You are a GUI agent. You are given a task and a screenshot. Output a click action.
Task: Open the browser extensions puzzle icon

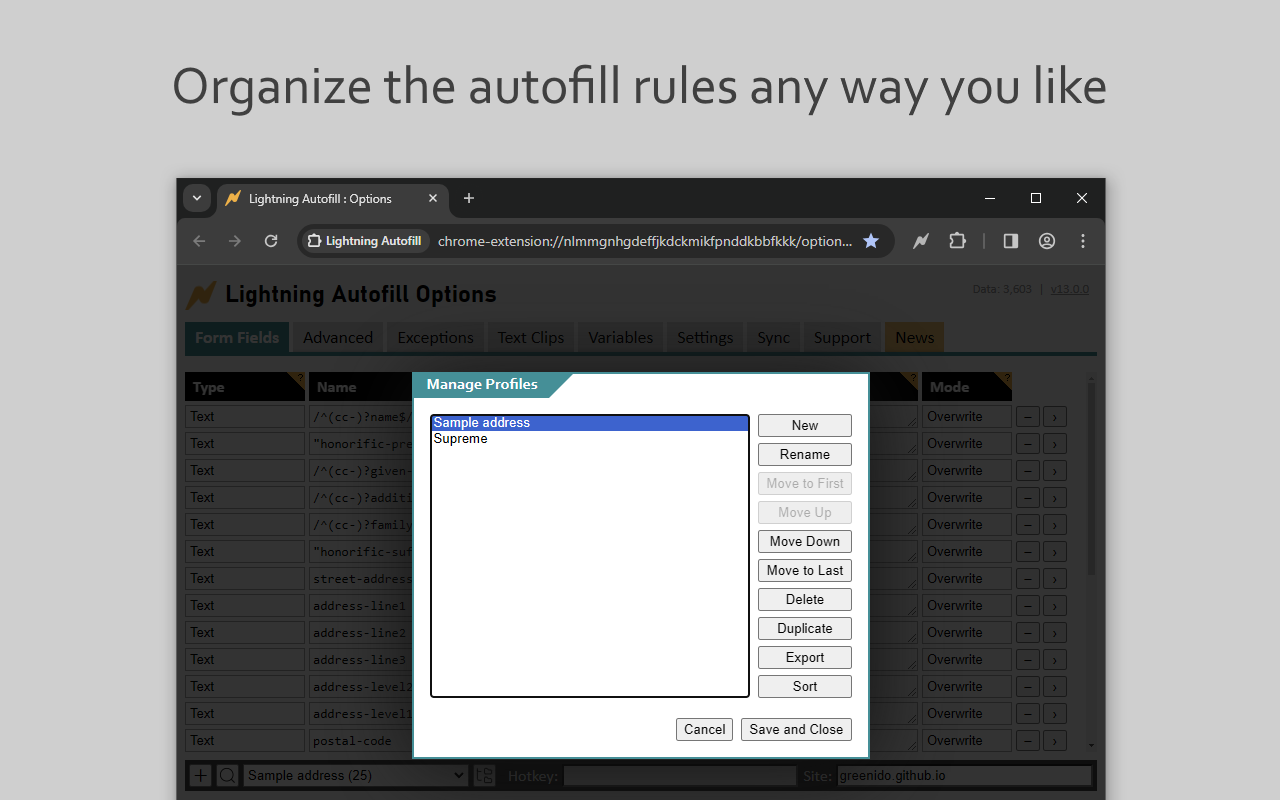click(x=957, y=241)
